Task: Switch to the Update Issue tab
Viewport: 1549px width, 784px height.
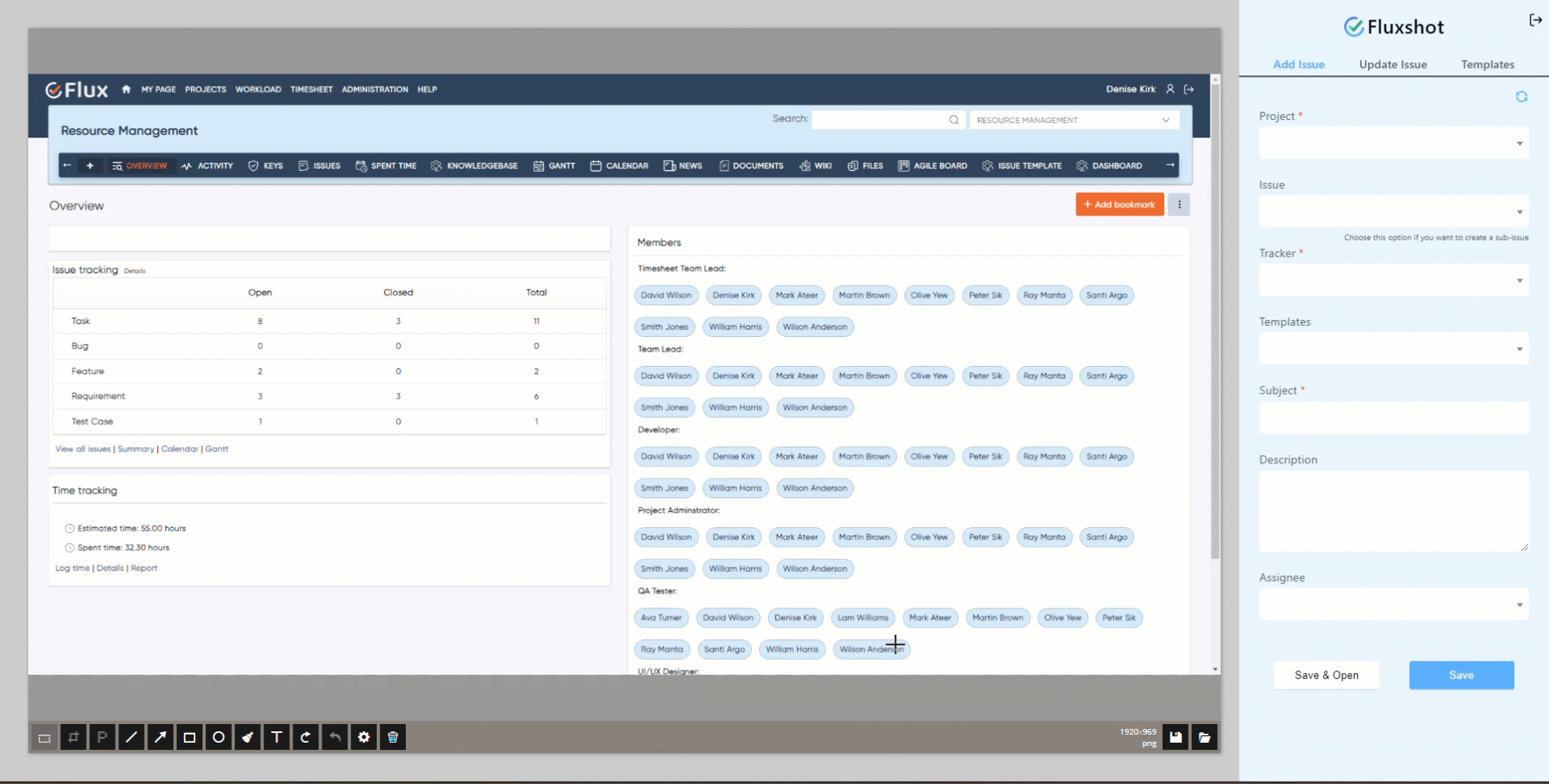Action: (1393, 65)
